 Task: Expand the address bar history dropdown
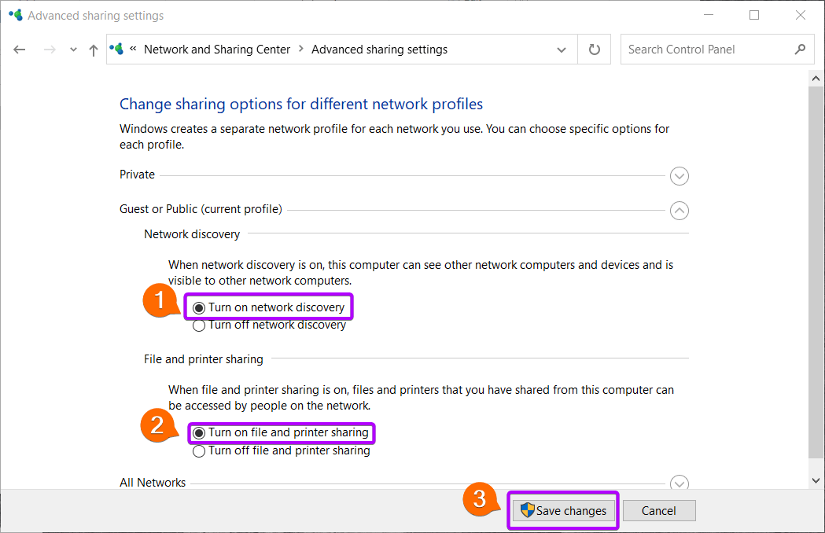(x=561, y=50)
